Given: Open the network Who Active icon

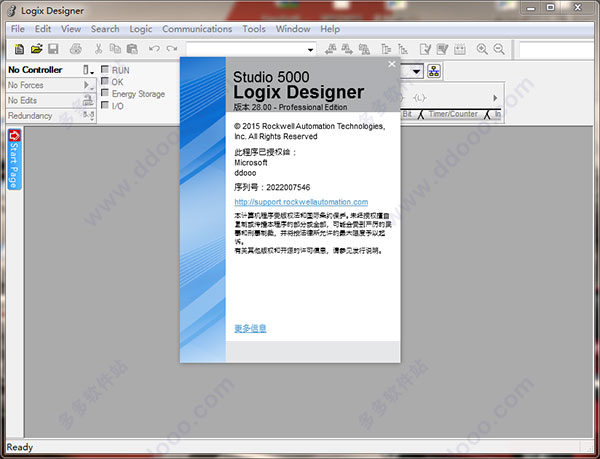Looking at the screenshot, I should tap(434, 71).
